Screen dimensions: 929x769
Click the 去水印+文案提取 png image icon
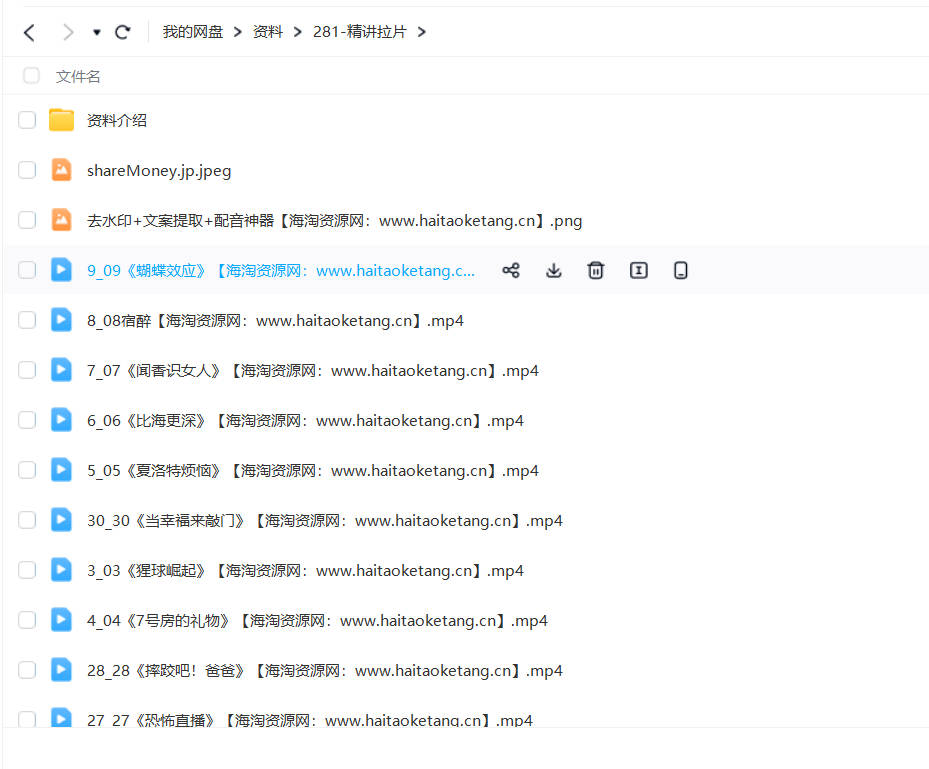[61, 220]
